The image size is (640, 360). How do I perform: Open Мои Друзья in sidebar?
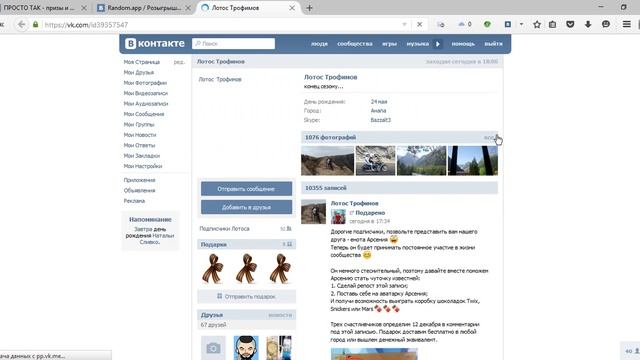tap(139, 72)
